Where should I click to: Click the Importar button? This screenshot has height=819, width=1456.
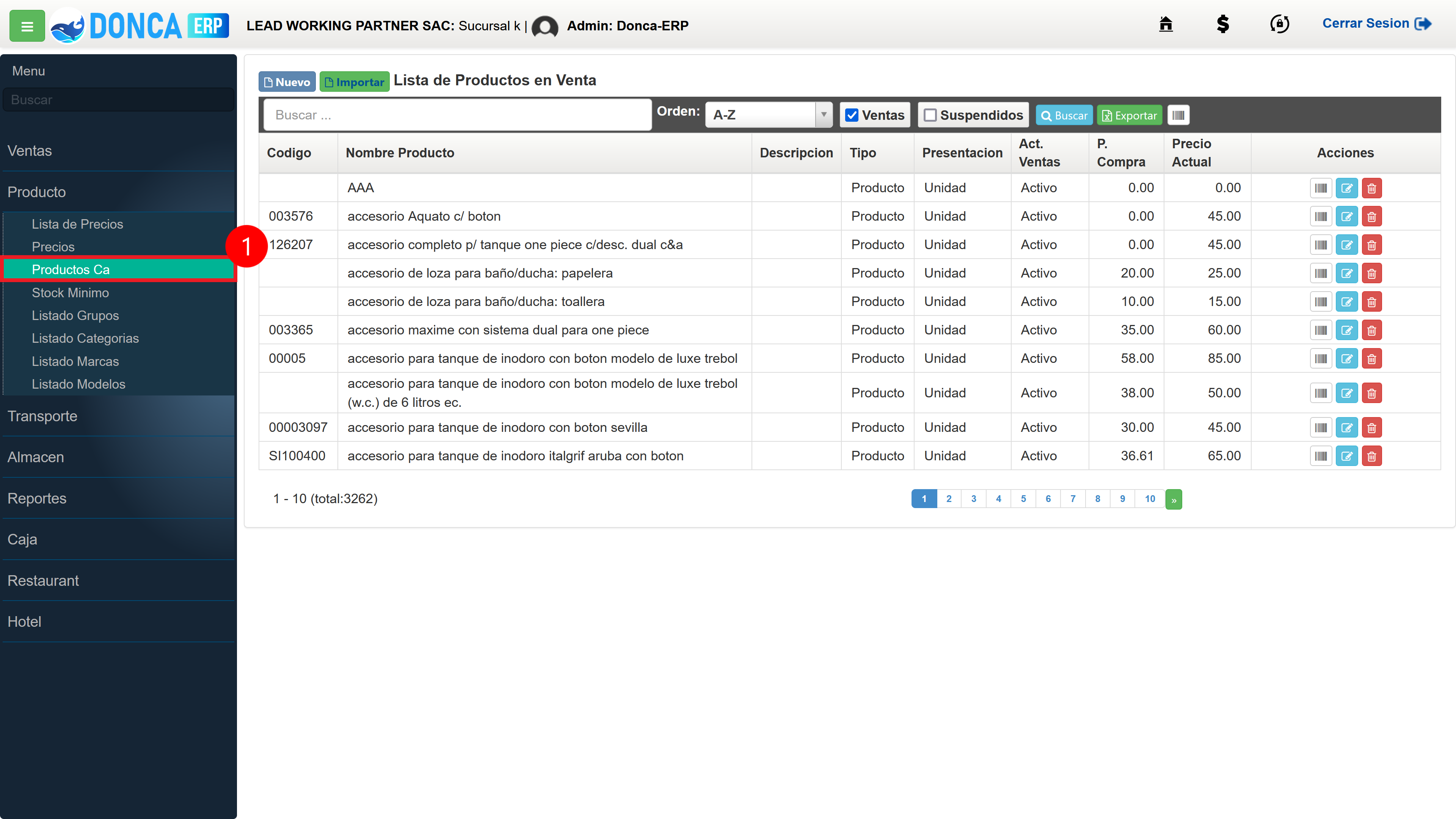(x=355, y=82)
